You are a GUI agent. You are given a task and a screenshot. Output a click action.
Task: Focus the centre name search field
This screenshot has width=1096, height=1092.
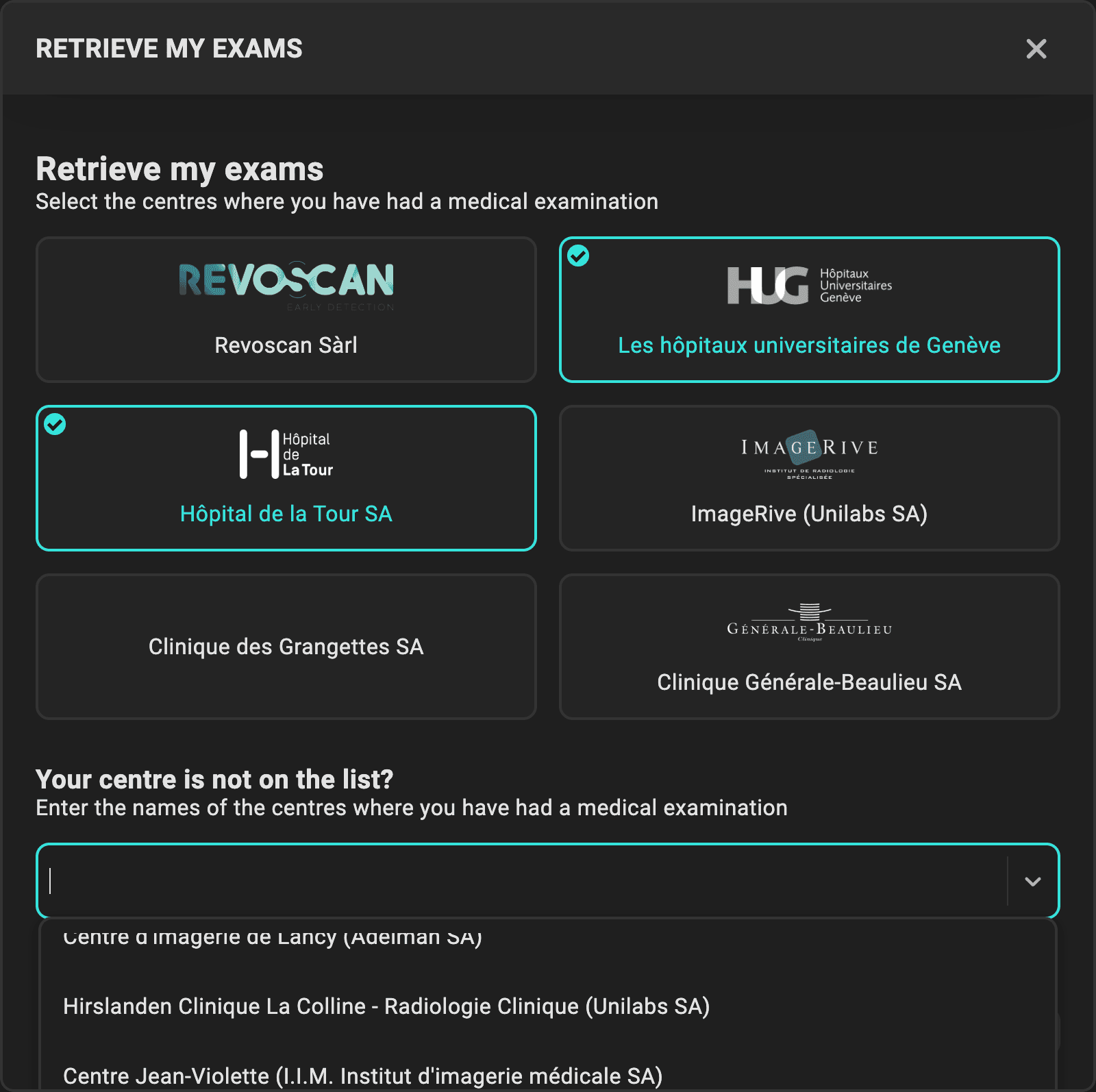point(522,881)
